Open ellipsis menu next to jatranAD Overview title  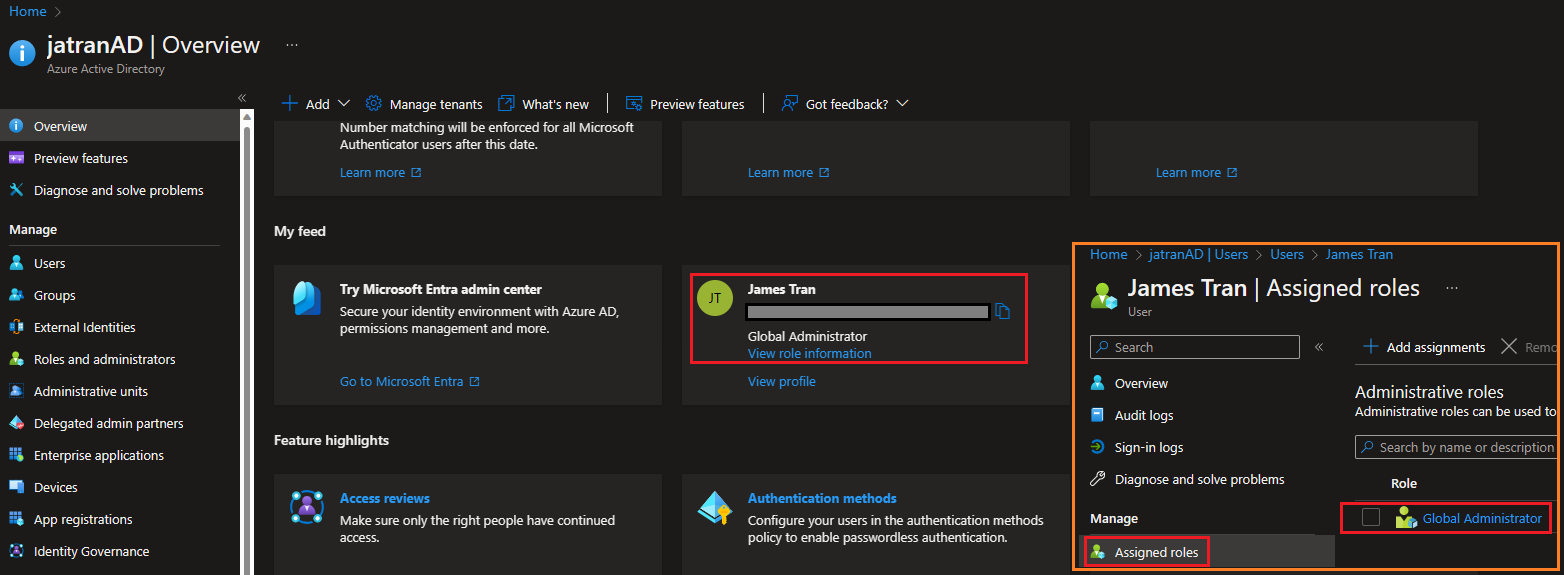292,45
